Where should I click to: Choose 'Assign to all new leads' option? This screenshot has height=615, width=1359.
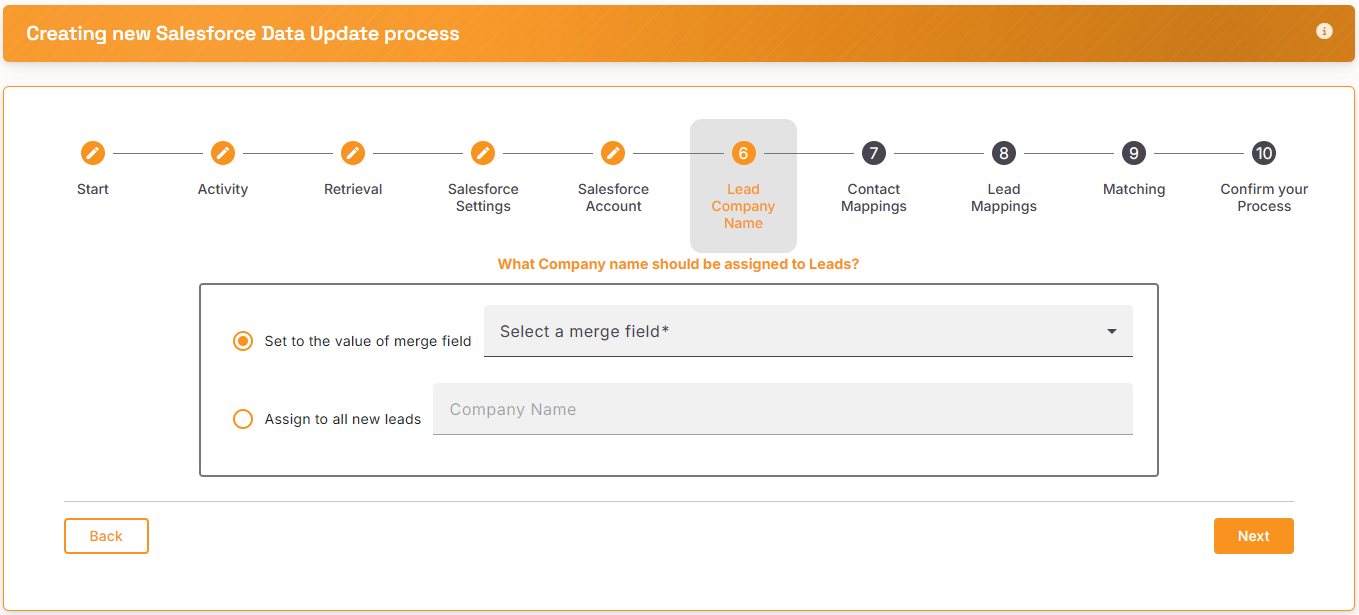(x=243, y=419)
